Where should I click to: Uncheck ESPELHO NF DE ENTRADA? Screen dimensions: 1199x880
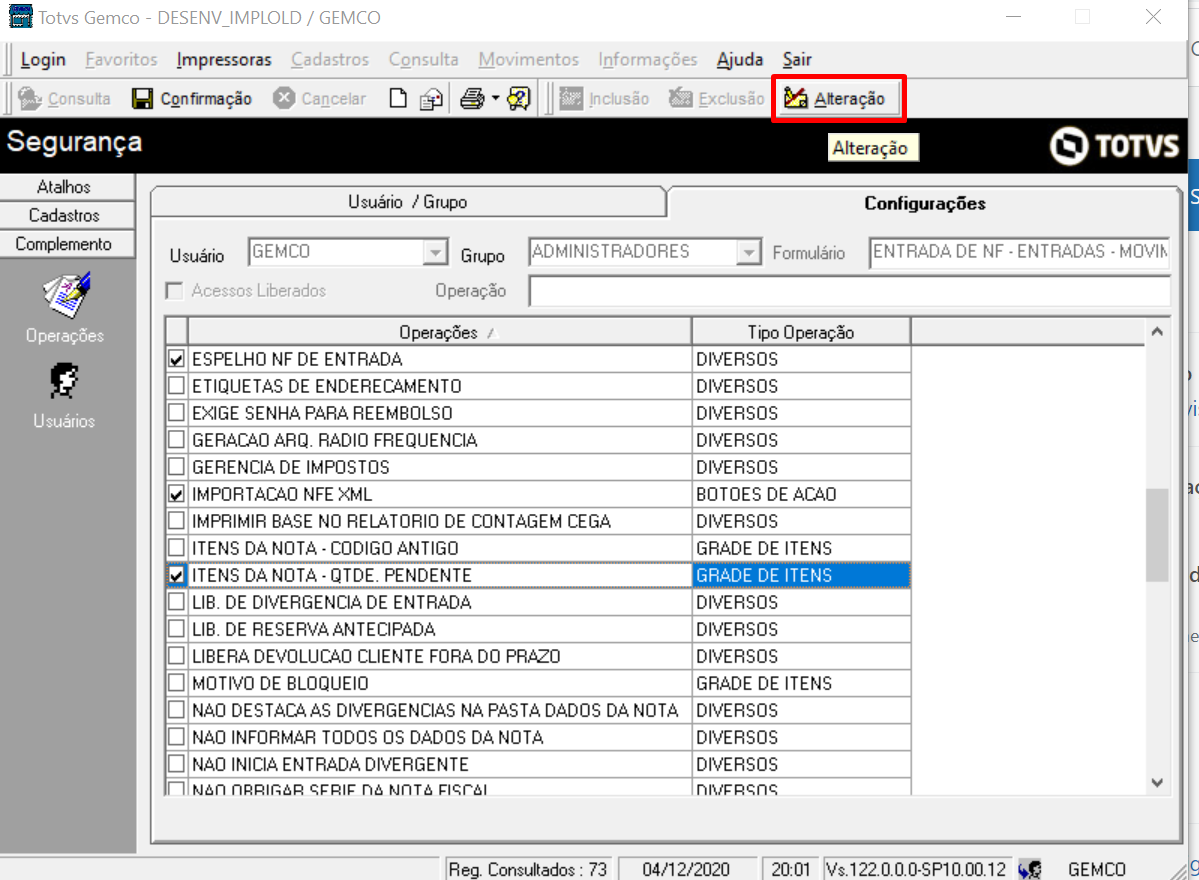[177, 359]
